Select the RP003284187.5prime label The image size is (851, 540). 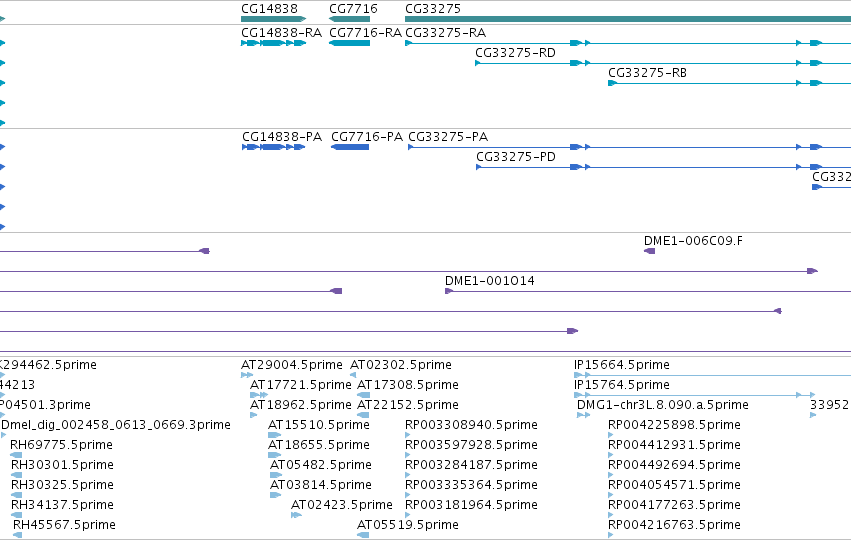471,465
